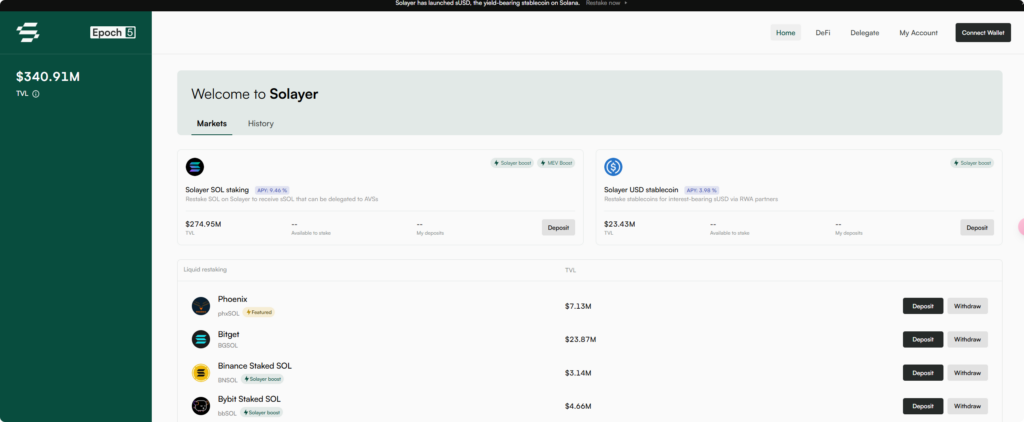This screenshot has height=422, width=1024.
Task: Withdraw from Phoenix
Action: (967, 306)
